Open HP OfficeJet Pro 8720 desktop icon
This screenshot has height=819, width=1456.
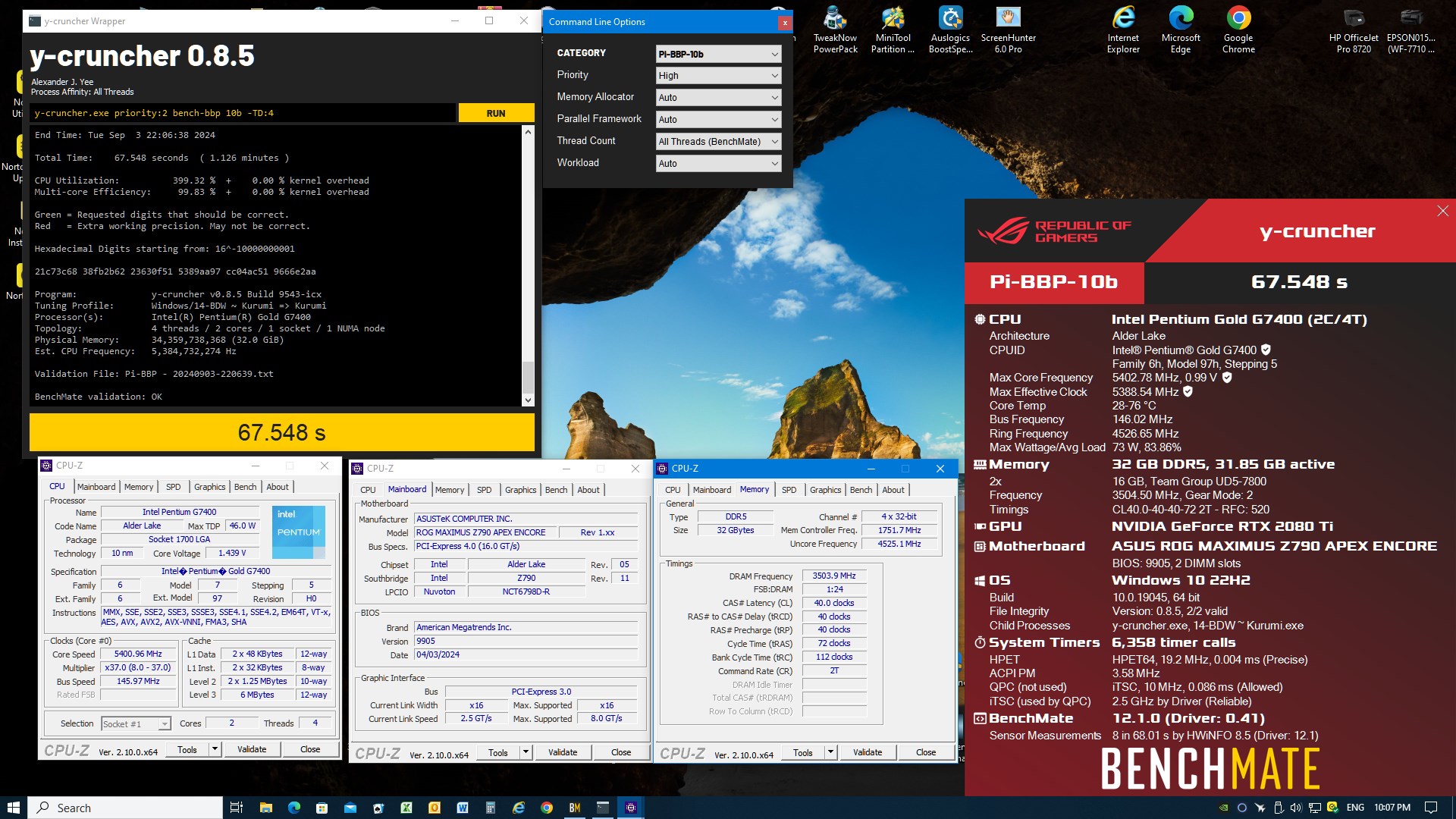coord(1354,30)
